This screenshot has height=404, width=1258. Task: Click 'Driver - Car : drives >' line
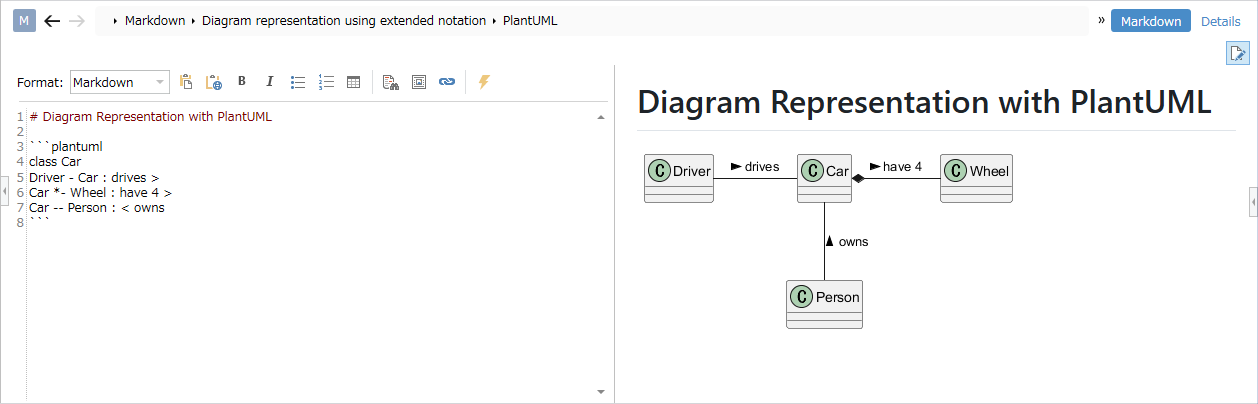point(94,177)
